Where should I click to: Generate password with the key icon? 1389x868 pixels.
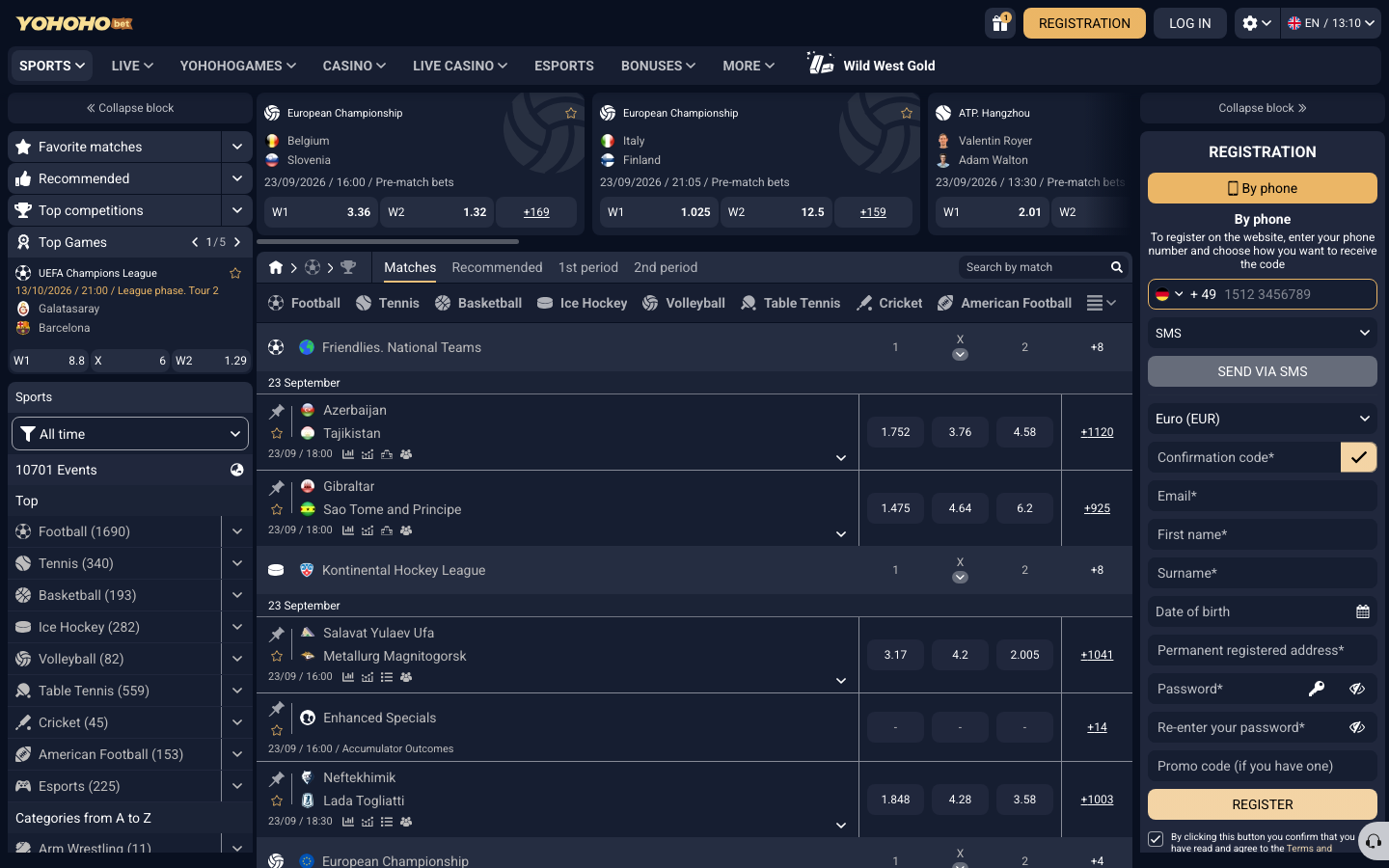point(1317,689)
